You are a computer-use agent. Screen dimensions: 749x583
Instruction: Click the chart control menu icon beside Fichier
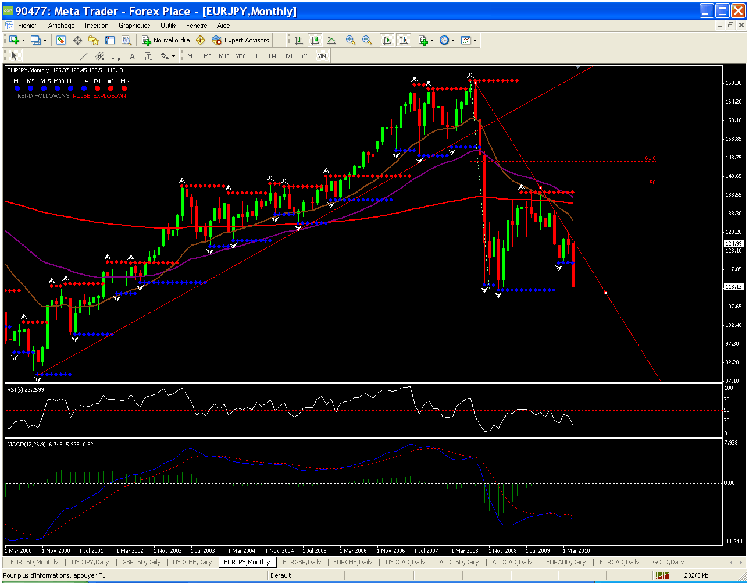pyautogui.click(x=8, y=25)
